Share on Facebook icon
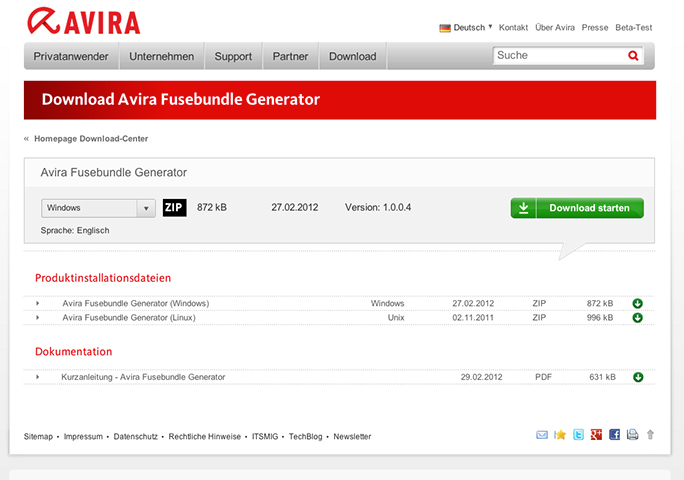Image resolution: width=684 pixels, height=480 pixels. (614, 435)
